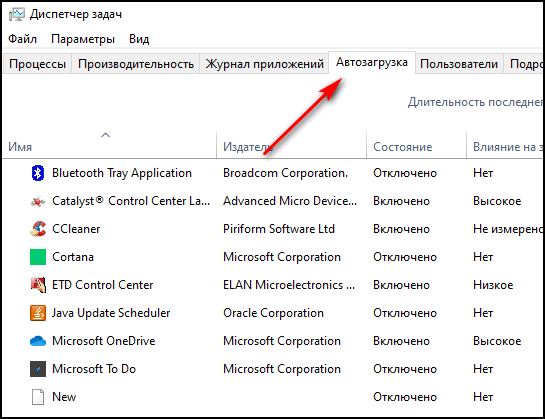This screenshot has width=545, height=419.
Task: Click the green Cortana icon
Action: pyautogui.click(x=38, y=257)
